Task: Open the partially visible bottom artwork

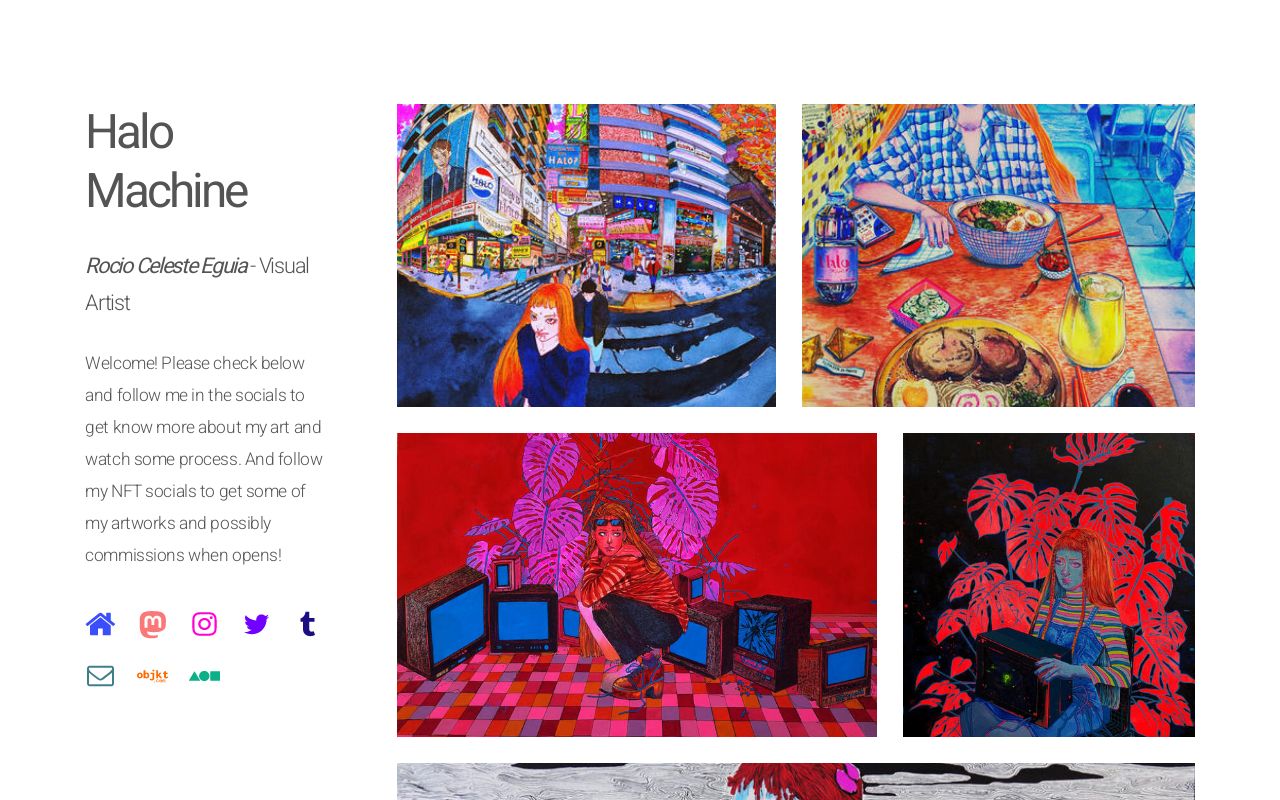Action: click(796, 781)
